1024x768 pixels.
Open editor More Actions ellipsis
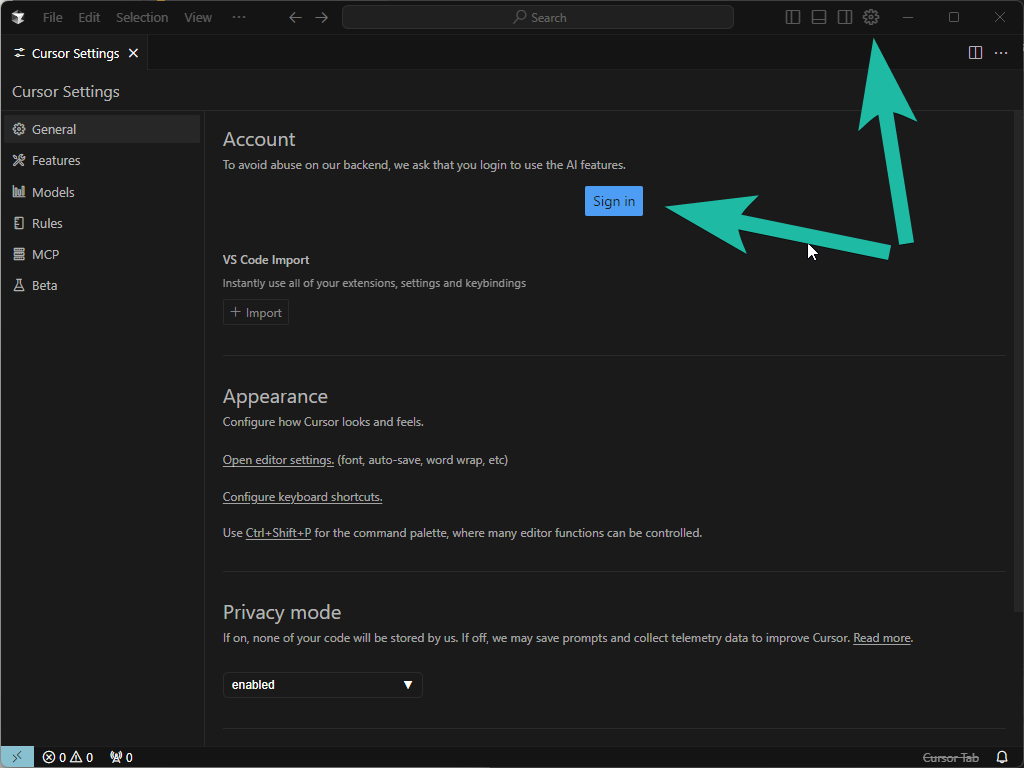point(1000,53)
